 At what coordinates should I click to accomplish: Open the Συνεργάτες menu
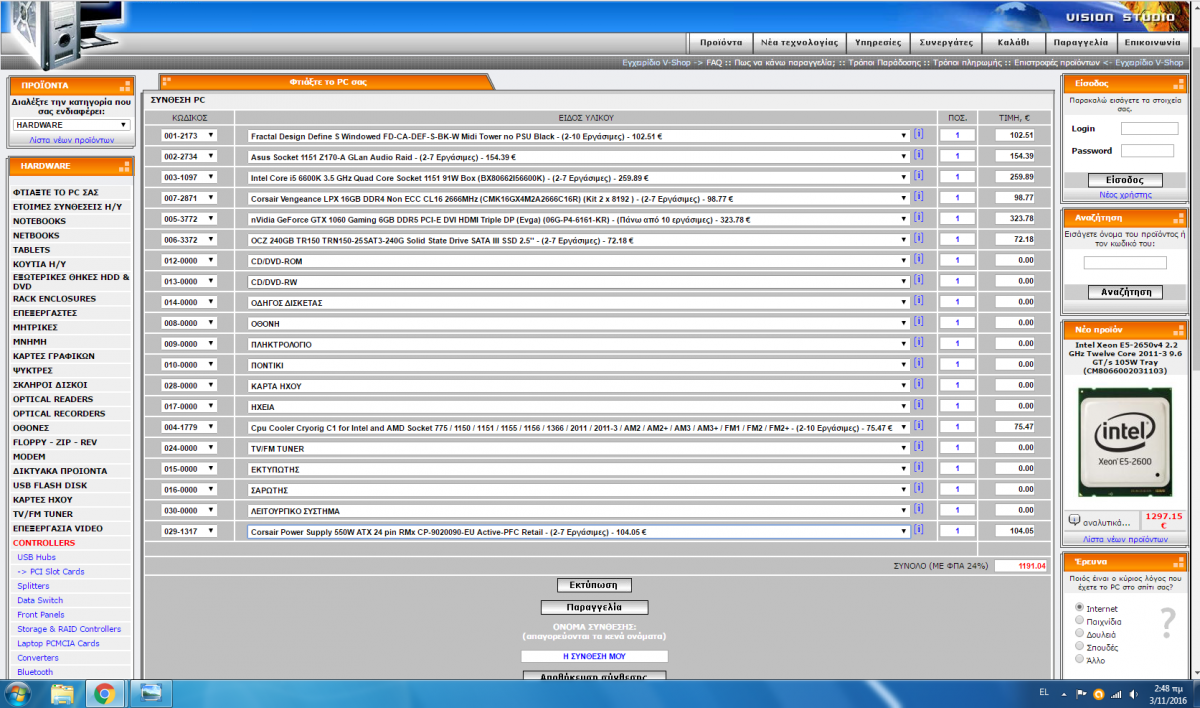(946, 43)
